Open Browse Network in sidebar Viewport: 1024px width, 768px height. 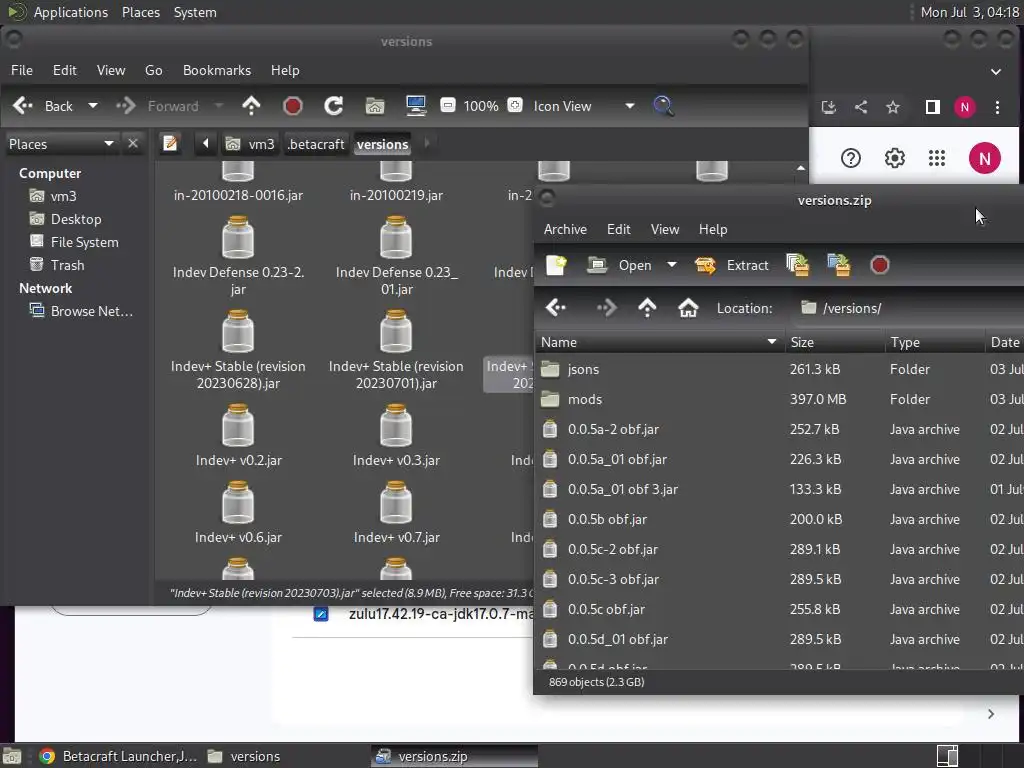coord(91,312)
